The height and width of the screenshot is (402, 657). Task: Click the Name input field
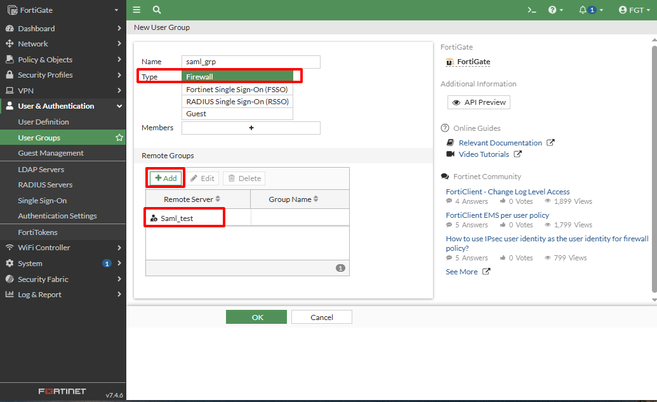(x=251, y=62)
